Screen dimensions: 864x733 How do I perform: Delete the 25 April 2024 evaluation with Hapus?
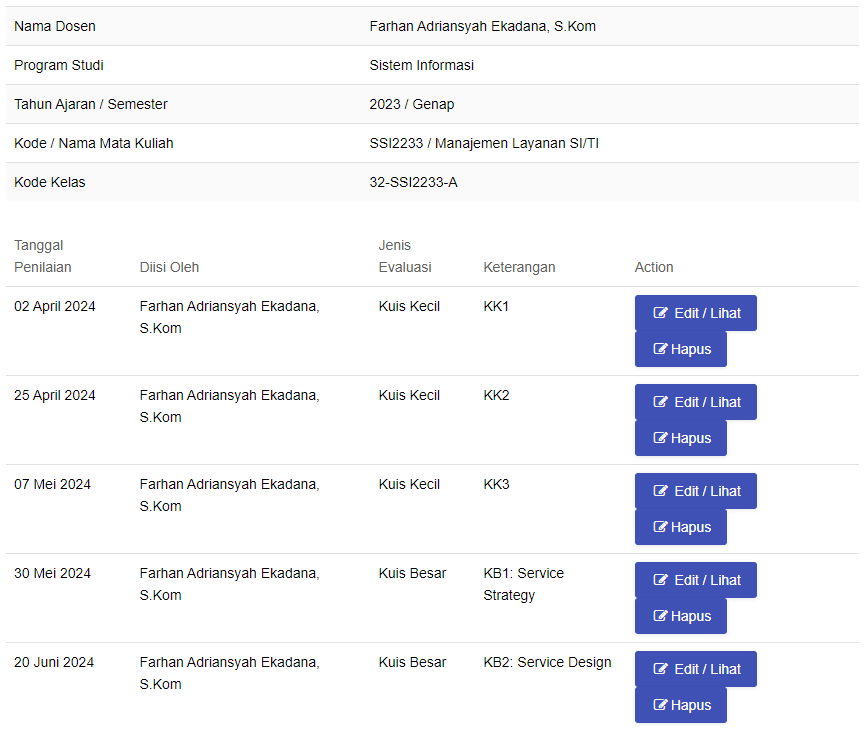[x=681, y=438]
